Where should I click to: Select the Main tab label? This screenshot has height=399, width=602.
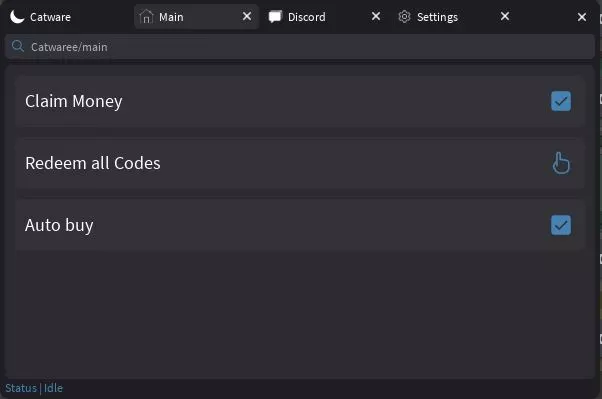click(171, 17)
